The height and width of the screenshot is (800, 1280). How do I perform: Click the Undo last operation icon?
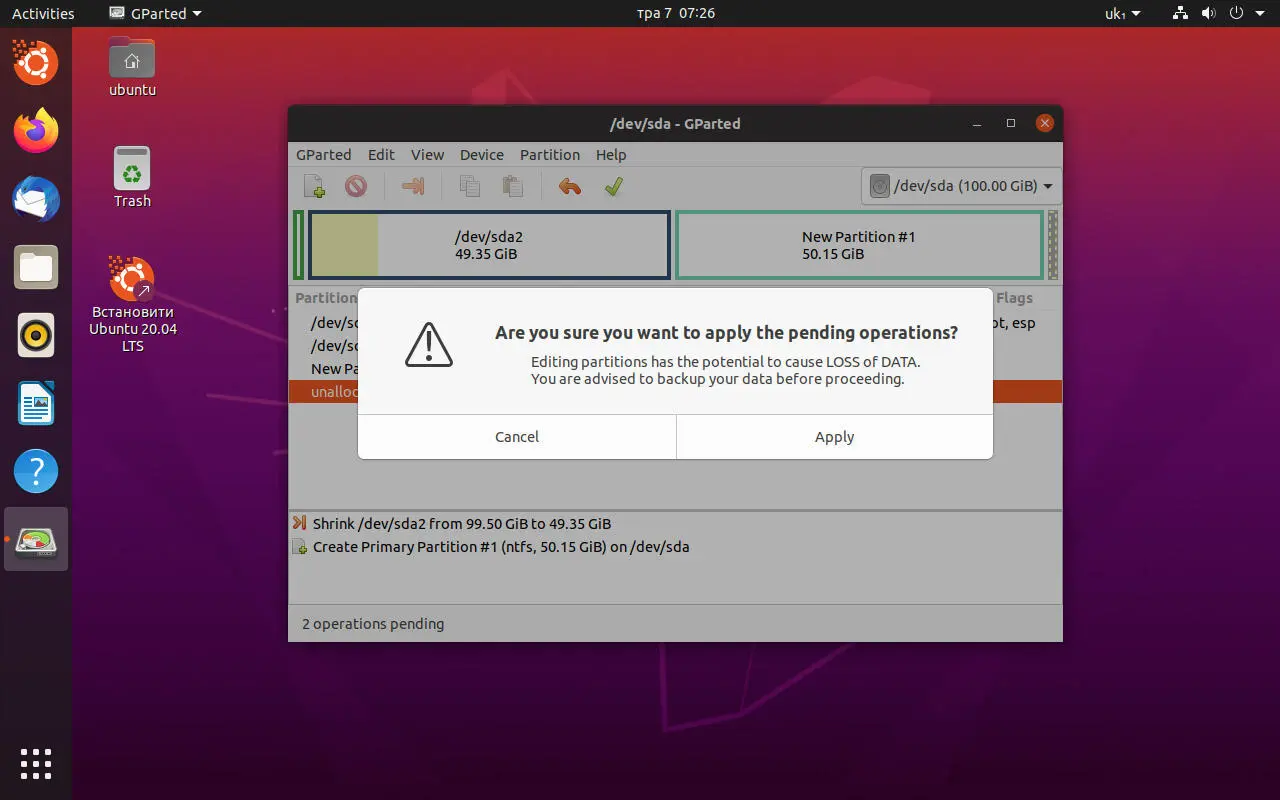(x=570, y=186)
